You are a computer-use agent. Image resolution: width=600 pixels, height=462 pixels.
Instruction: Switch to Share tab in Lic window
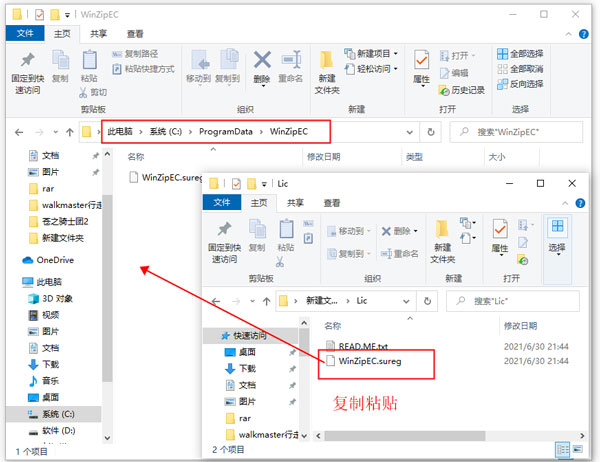[x=295, y=203]
